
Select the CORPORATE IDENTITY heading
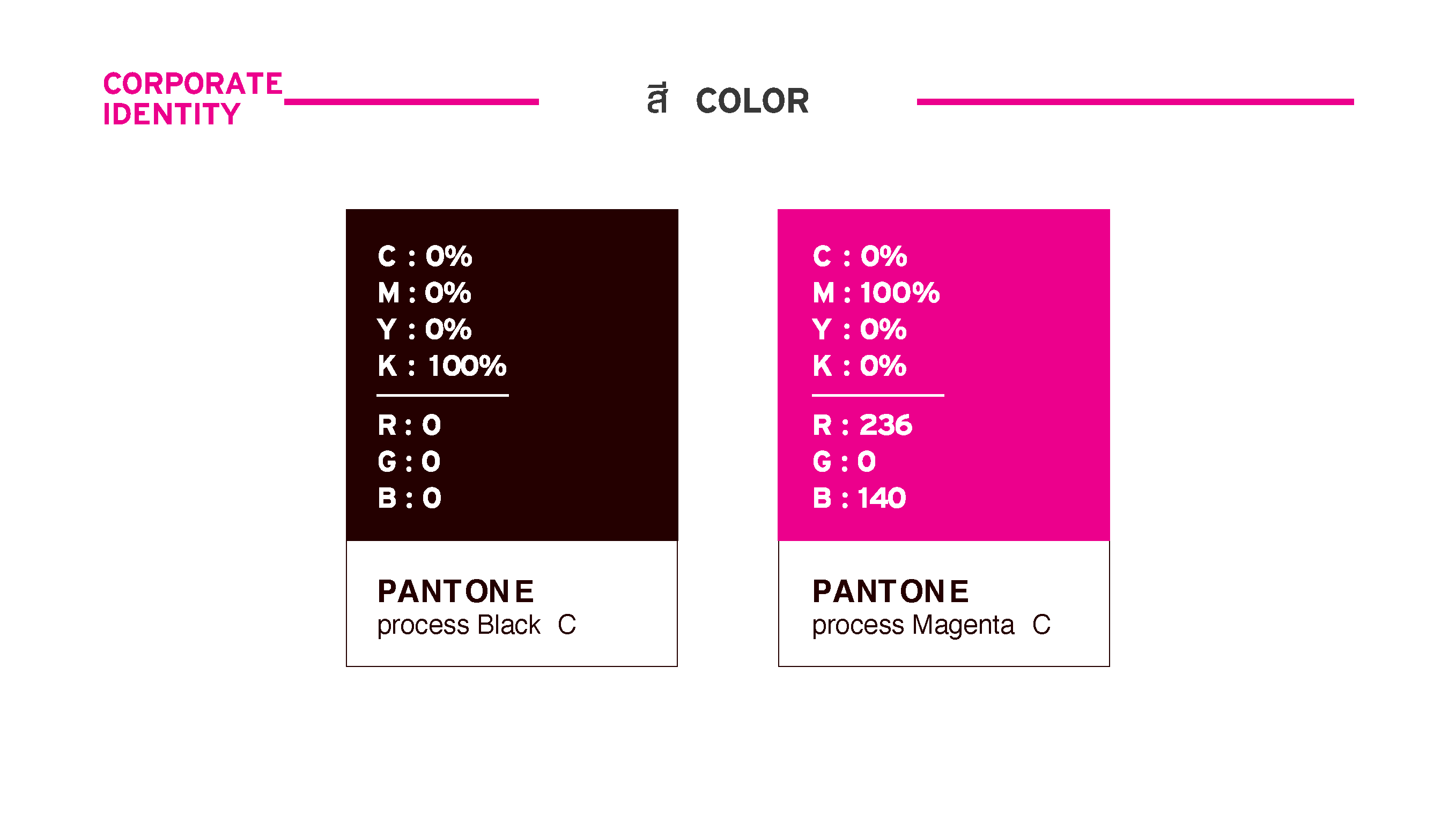pyautogui.click(x=193, y=99)
